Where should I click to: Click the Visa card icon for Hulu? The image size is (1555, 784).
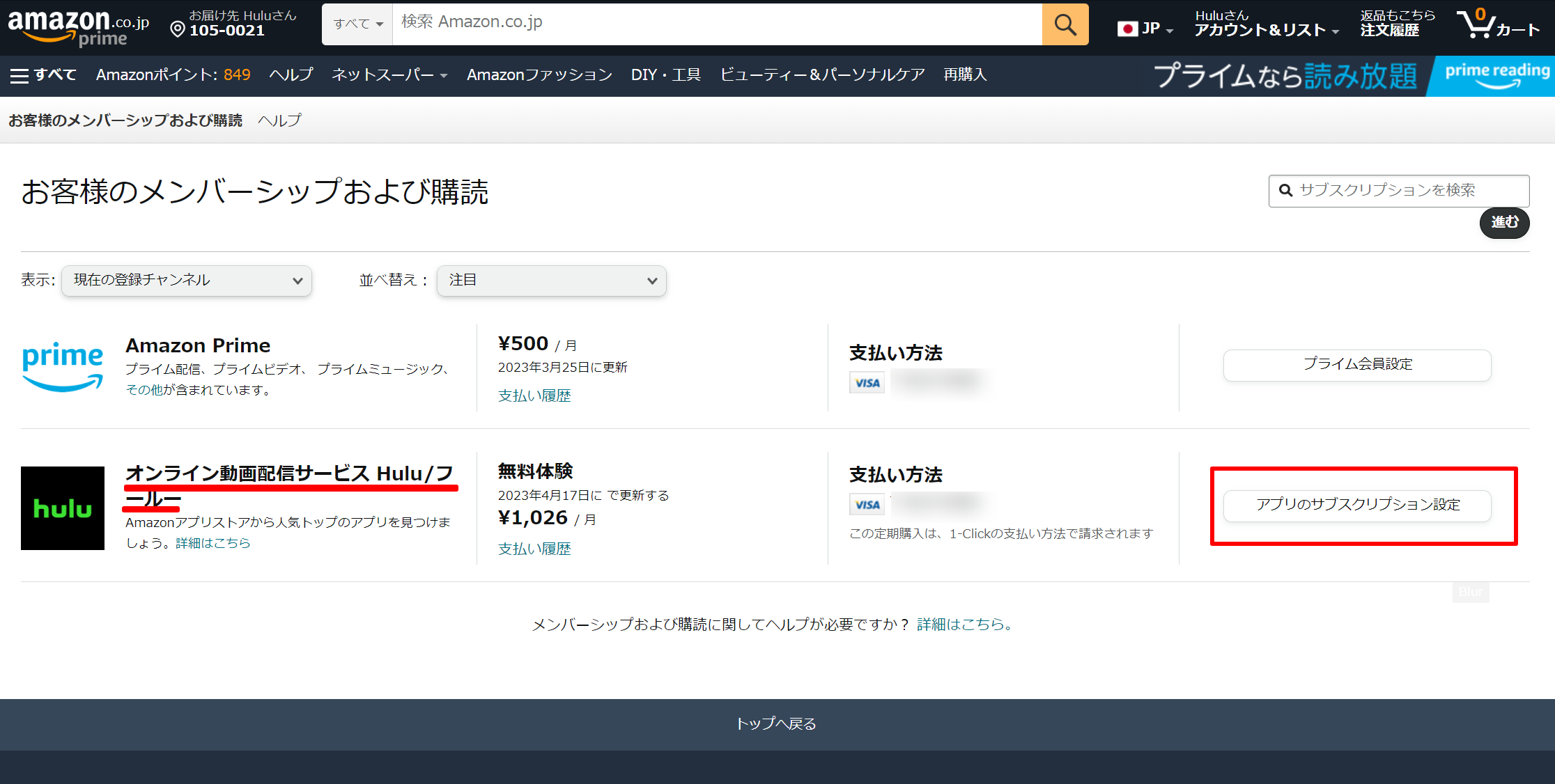[x=867, y=504]
